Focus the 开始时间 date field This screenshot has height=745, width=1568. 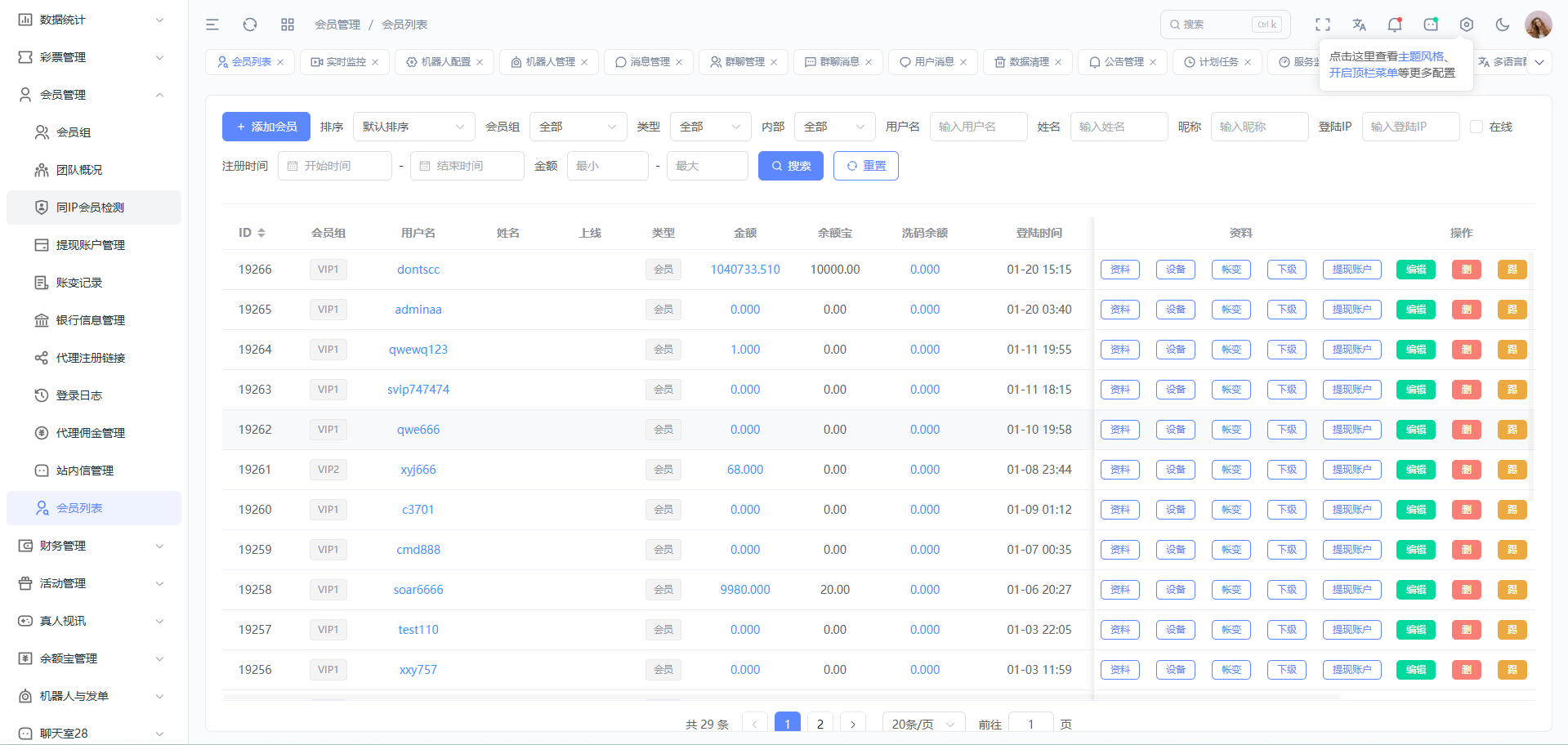(335, 166)
